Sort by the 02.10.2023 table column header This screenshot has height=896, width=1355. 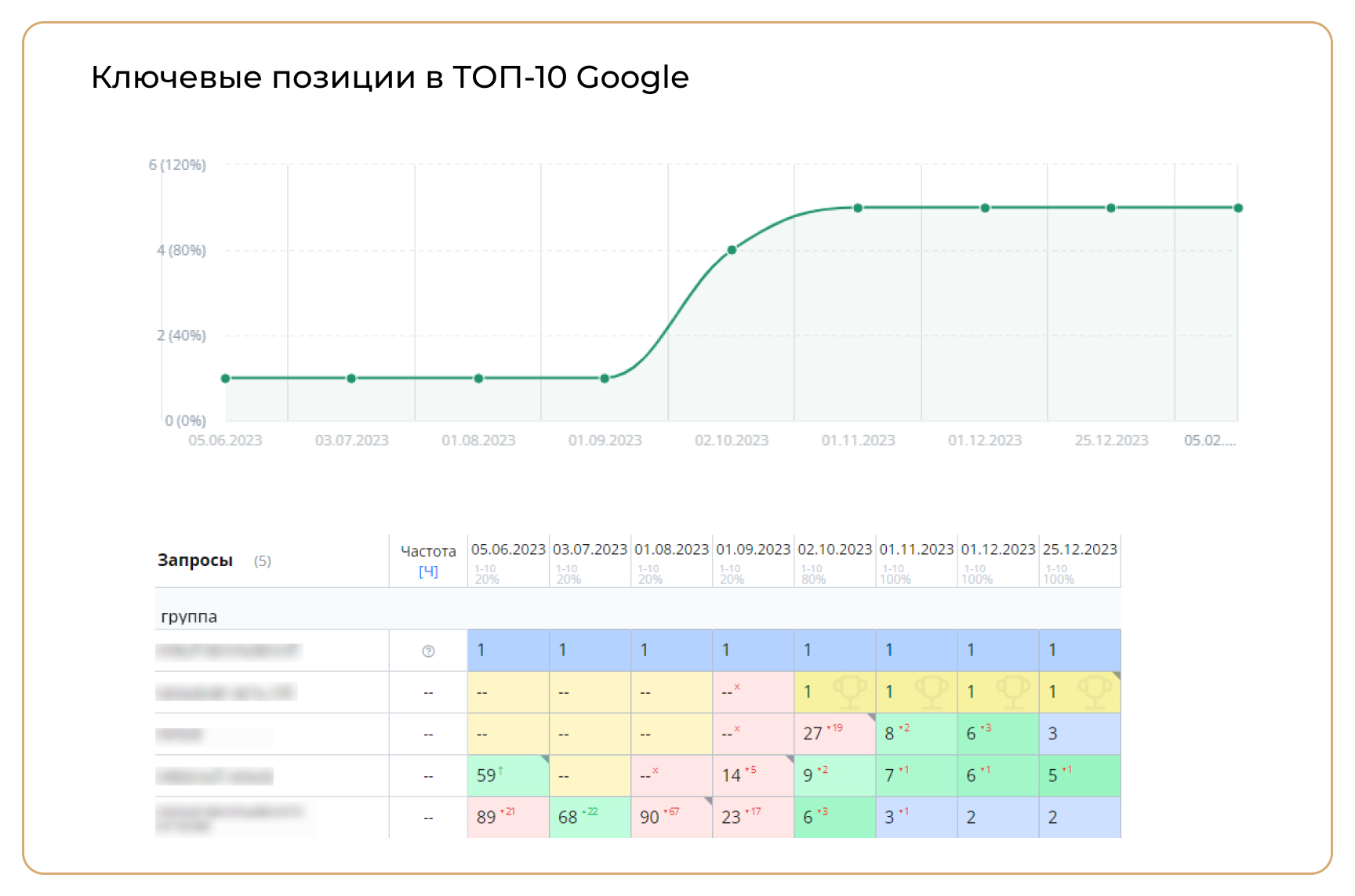point(834,550)
